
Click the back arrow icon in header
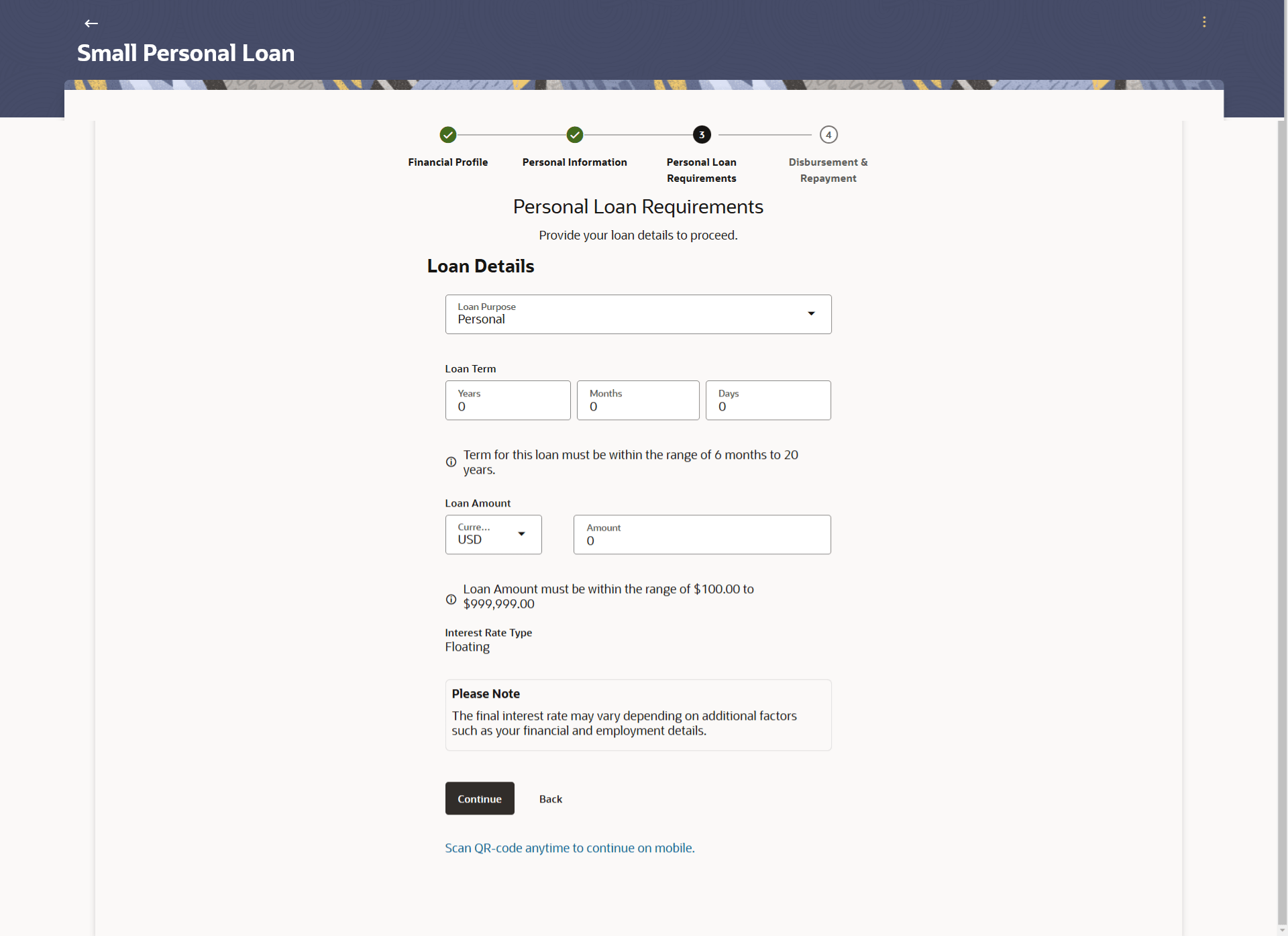[91, 23]
